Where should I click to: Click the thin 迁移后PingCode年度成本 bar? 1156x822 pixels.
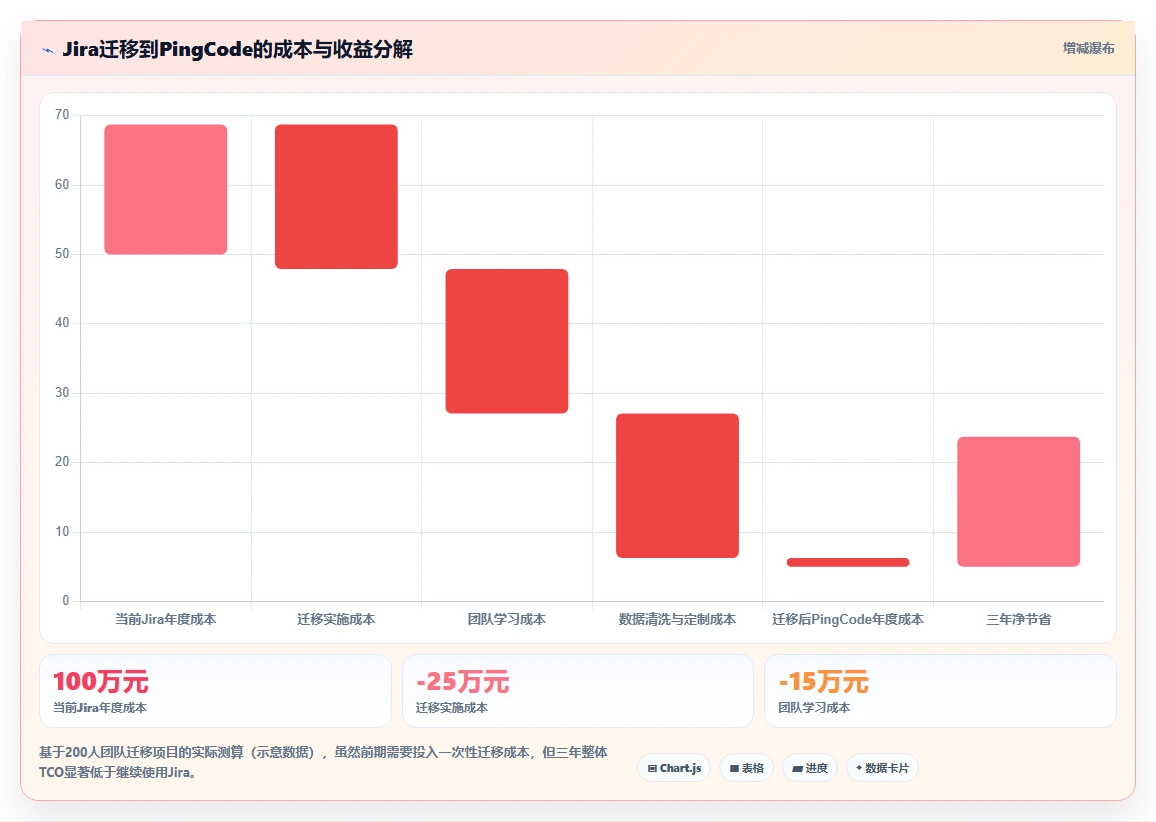pyautogui.click(x=848, y=562)
